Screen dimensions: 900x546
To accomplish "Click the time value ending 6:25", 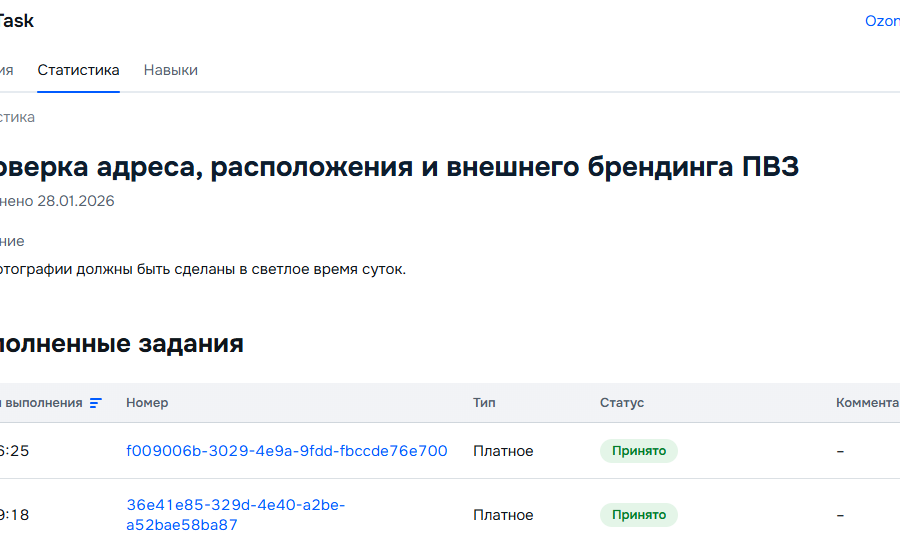I will tap(14, 451).
